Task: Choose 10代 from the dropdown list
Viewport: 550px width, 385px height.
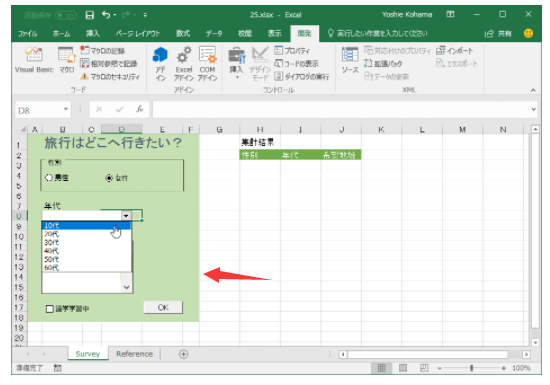Action: 86,225
